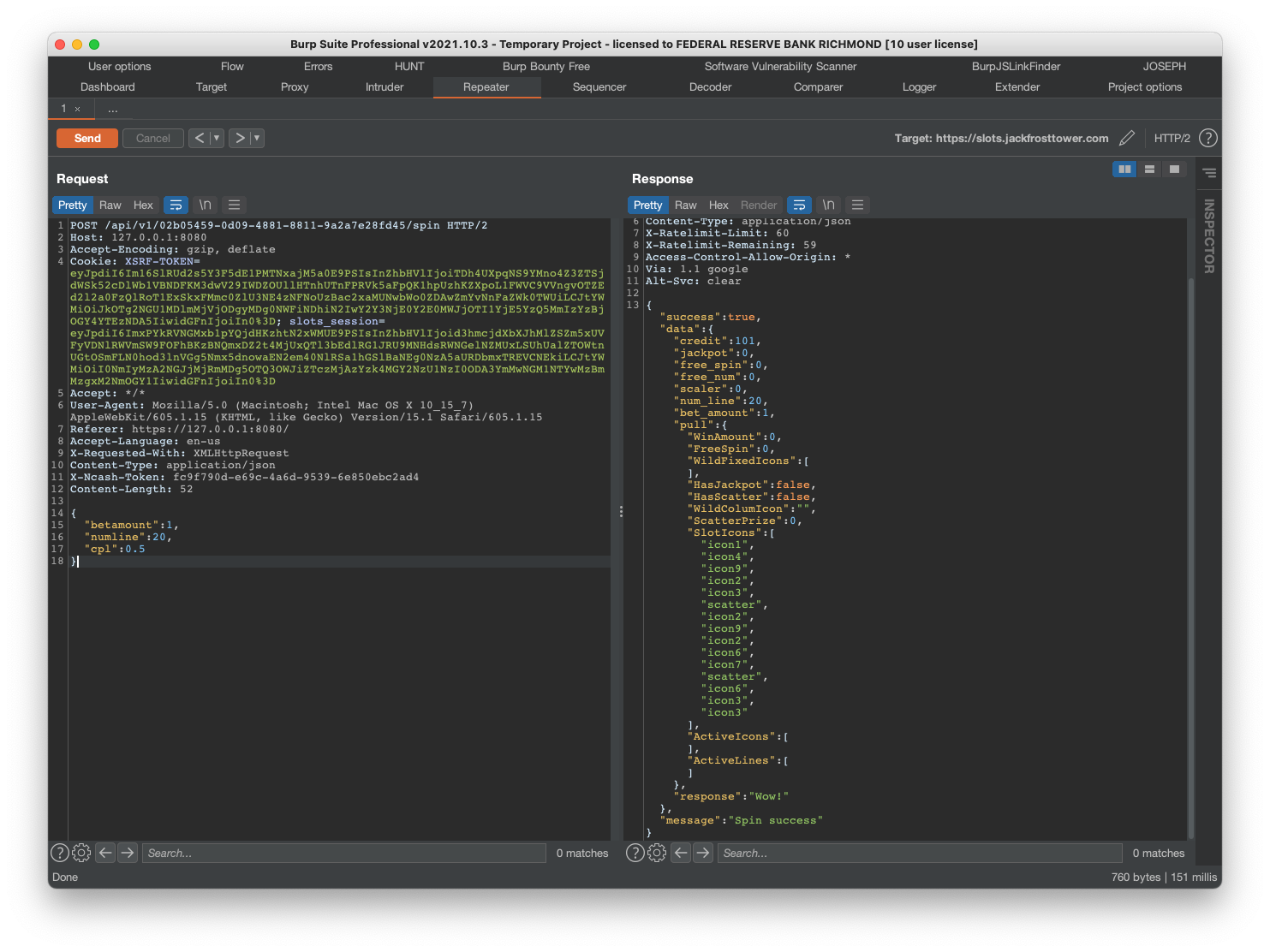Viewport: 1270px width, 952px height.
Task: Focus the Request search field
Action: pos(343,853)
